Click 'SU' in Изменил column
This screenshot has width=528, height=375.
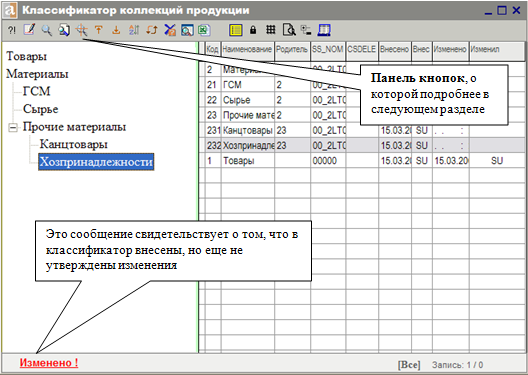pyautogui.click(x=497, y=161)
